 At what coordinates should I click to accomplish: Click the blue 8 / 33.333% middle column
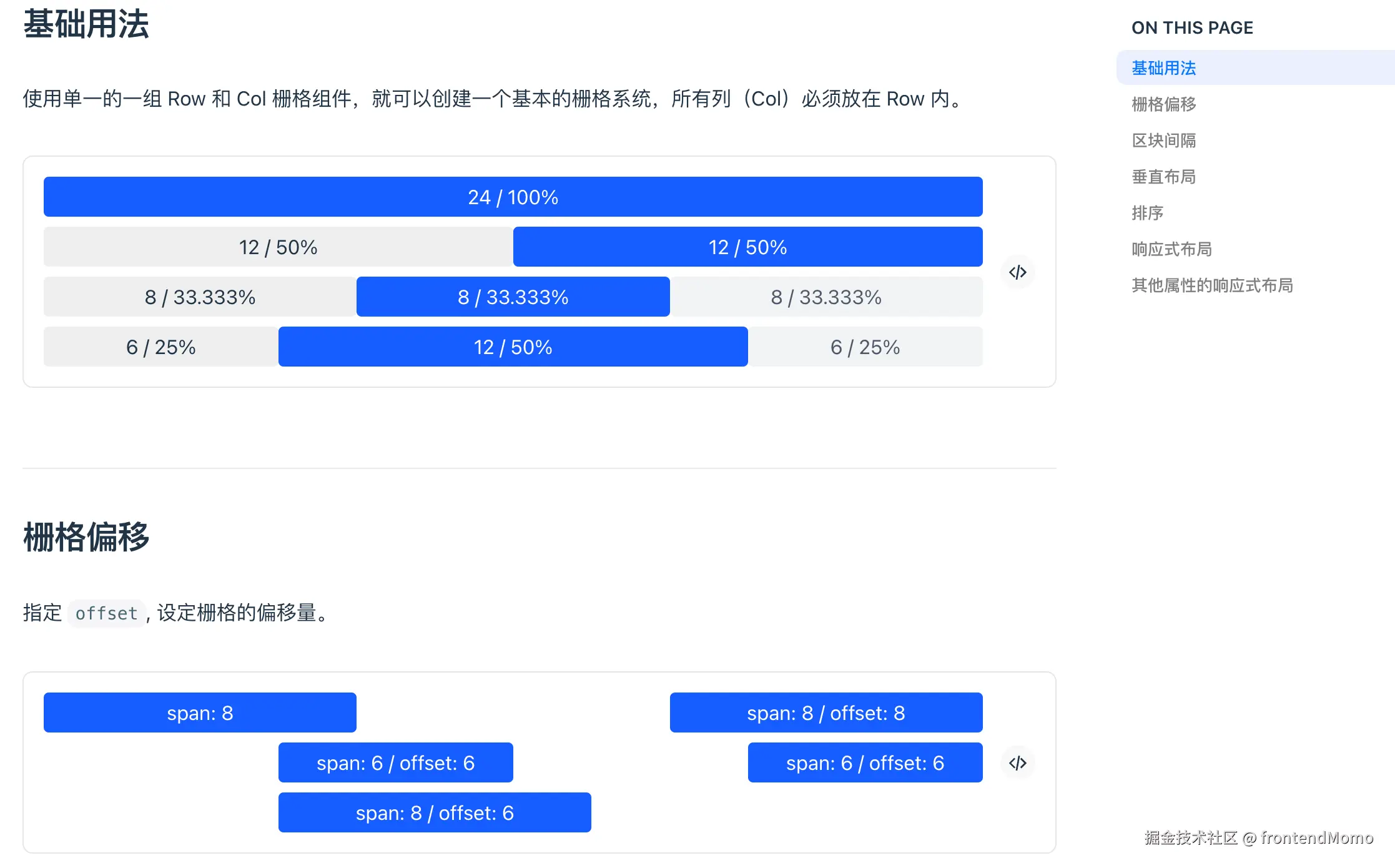point(513,297)
